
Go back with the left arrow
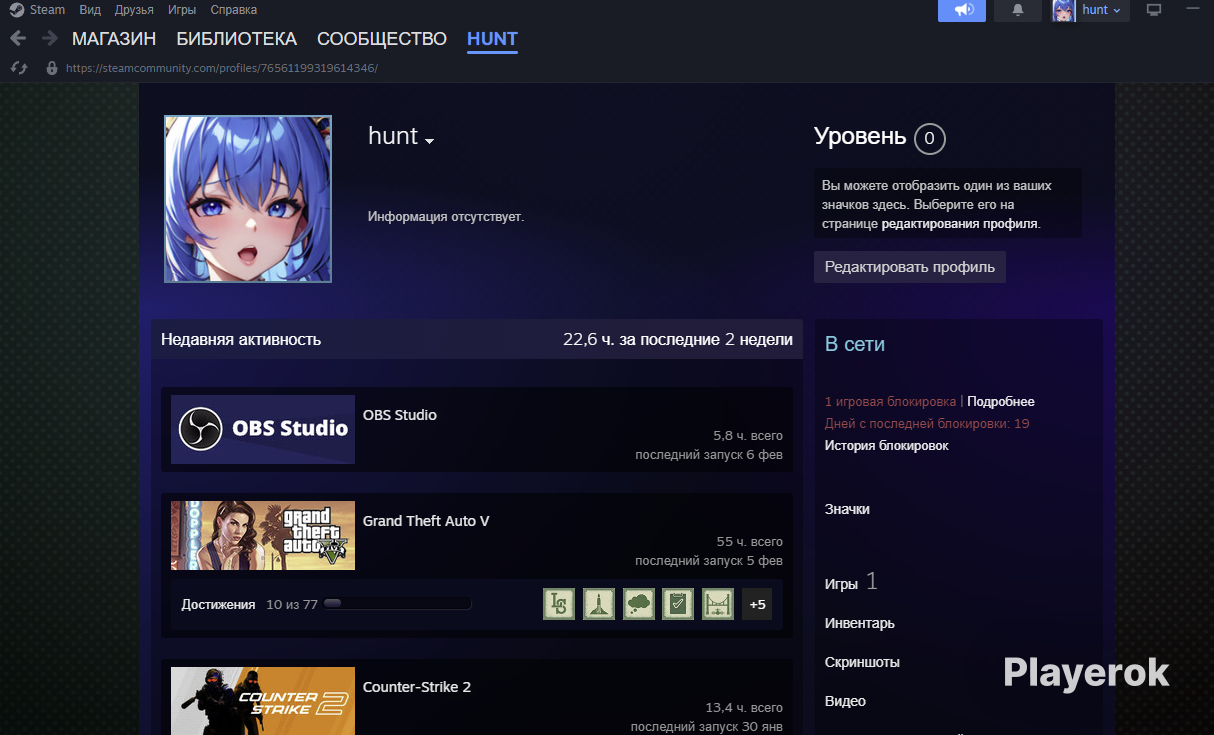[x=18, y=39]
